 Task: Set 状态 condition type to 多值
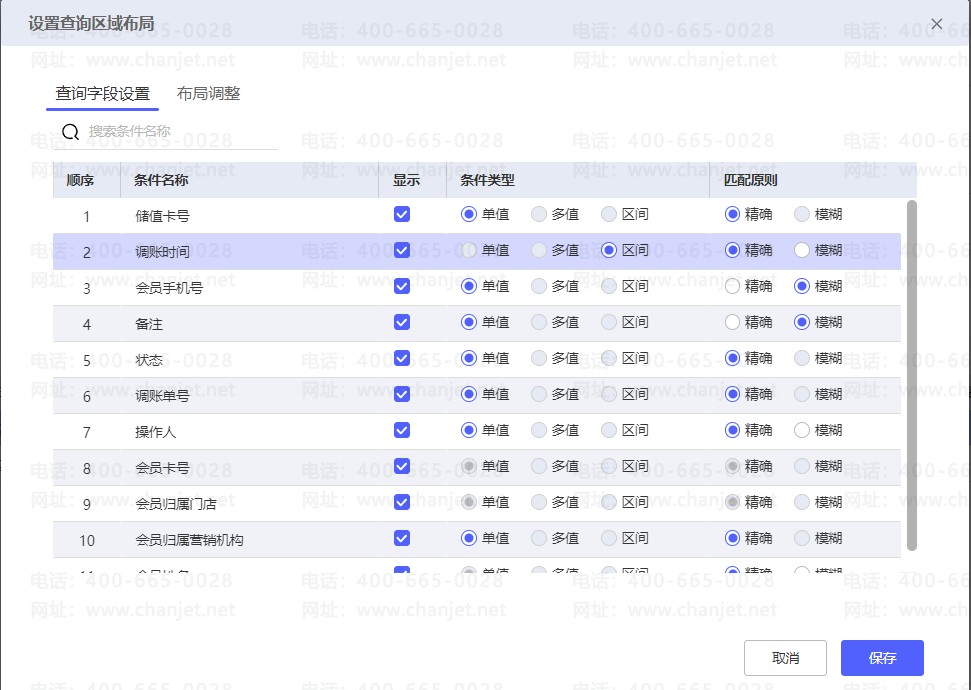coord(539,358)
